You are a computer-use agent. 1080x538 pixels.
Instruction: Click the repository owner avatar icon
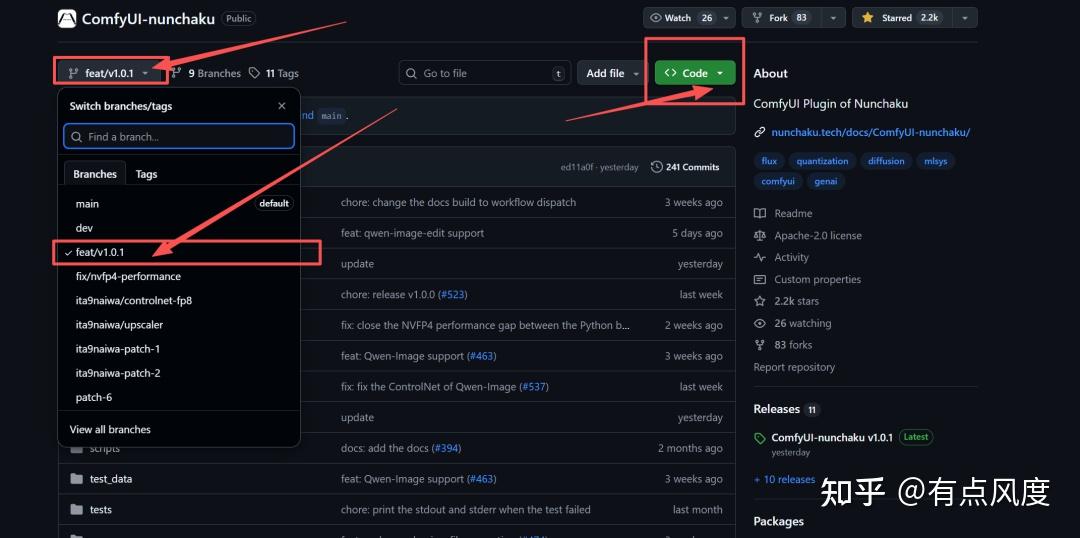coord(67,19)
